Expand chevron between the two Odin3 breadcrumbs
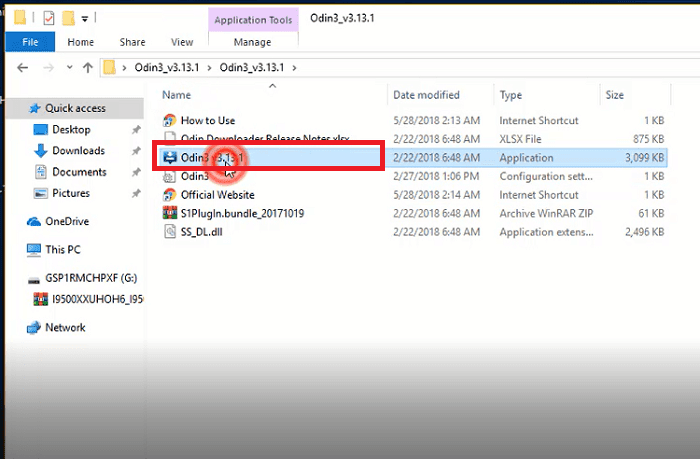 click(x=209, y=68)
